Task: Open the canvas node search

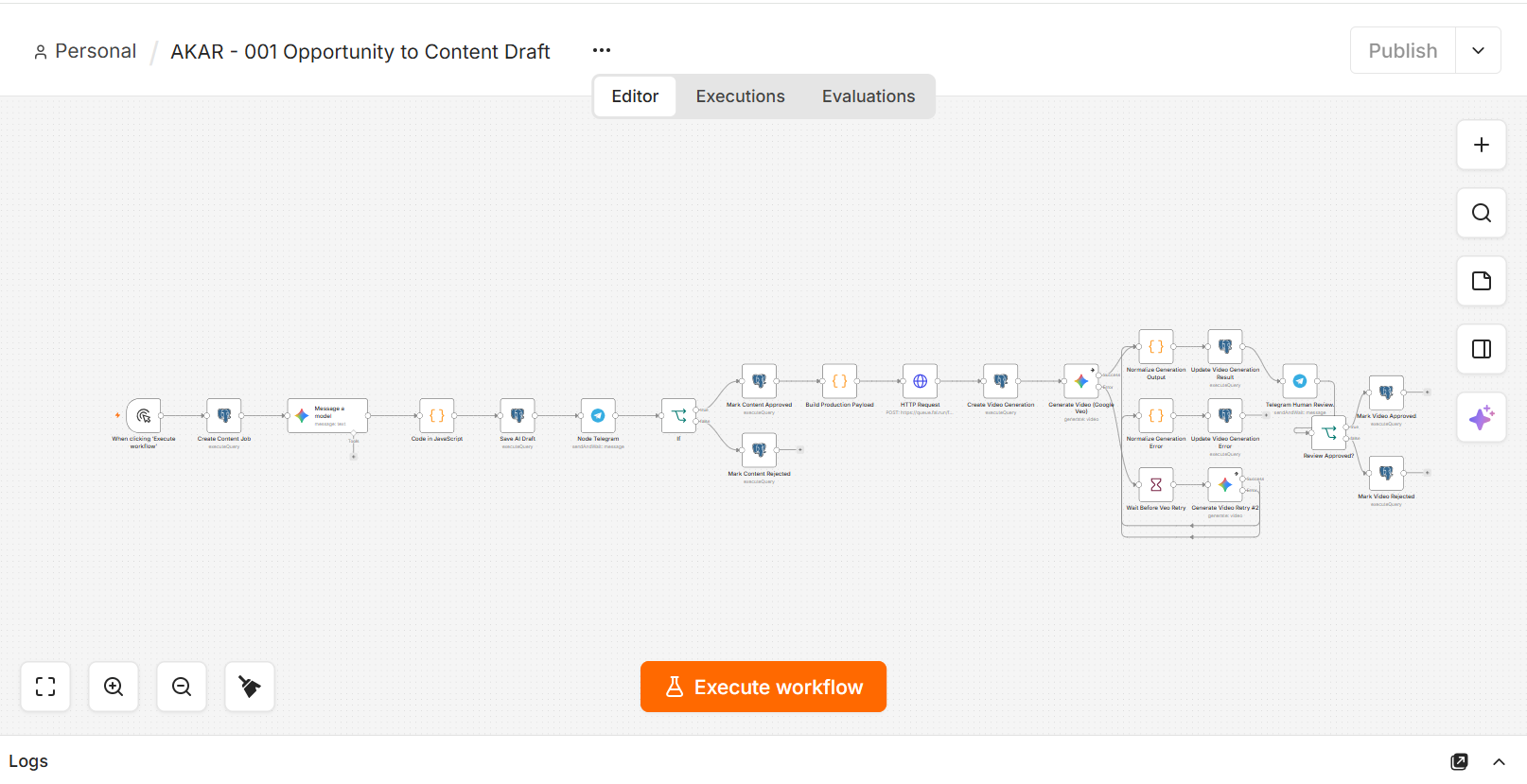Action: coord(1482,213)
